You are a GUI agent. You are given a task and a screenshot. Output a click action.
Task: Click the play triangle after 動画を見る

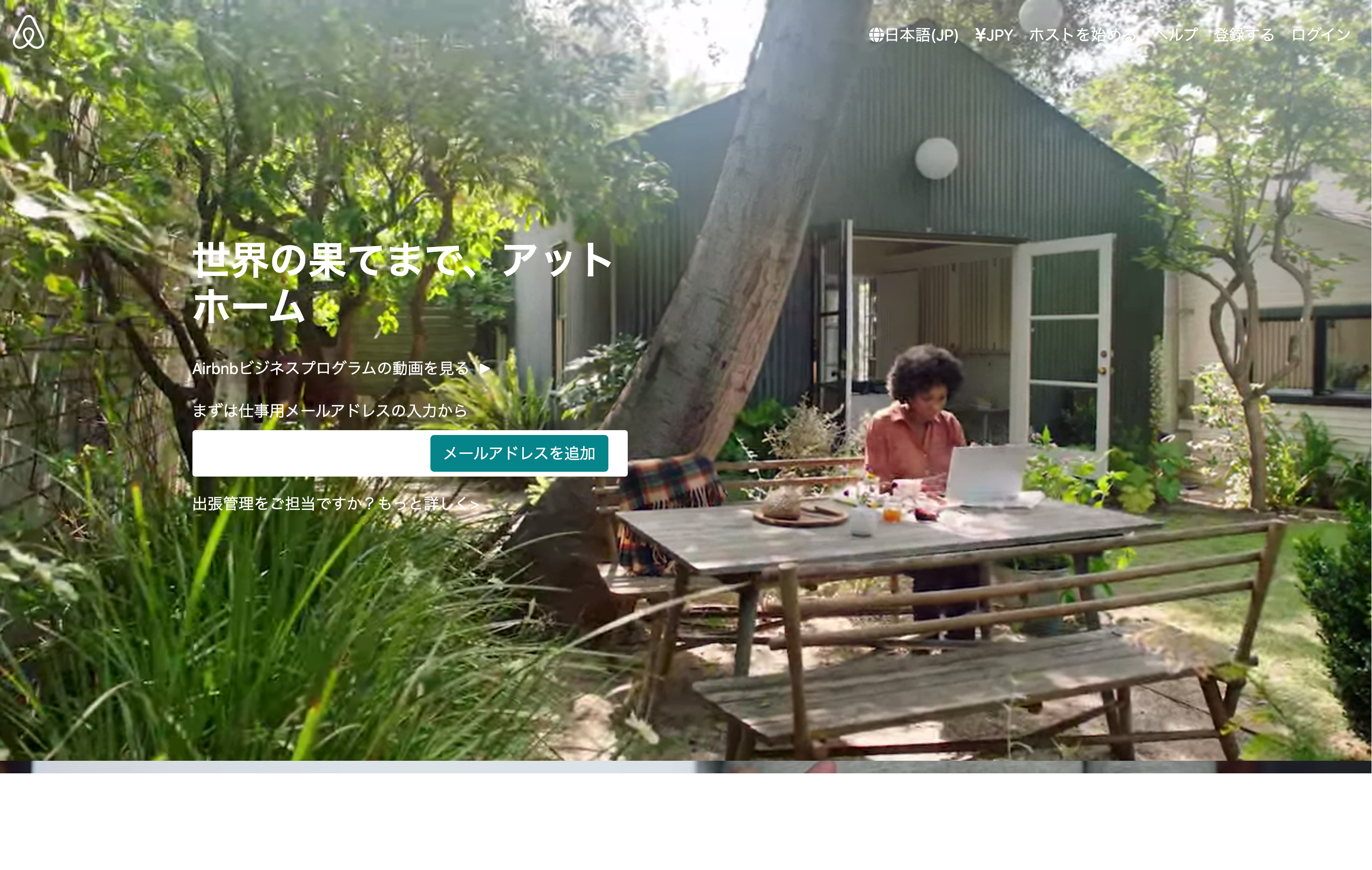click(484, 368)
